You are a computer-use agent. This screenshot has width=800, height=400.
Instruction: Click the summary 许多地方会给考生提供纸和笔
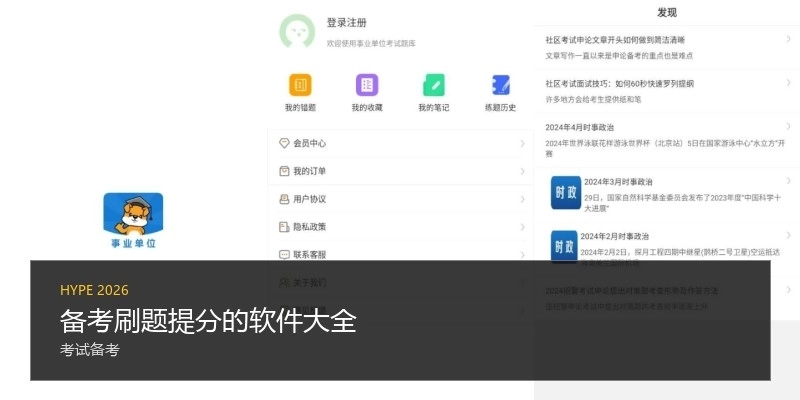[593, 99]
